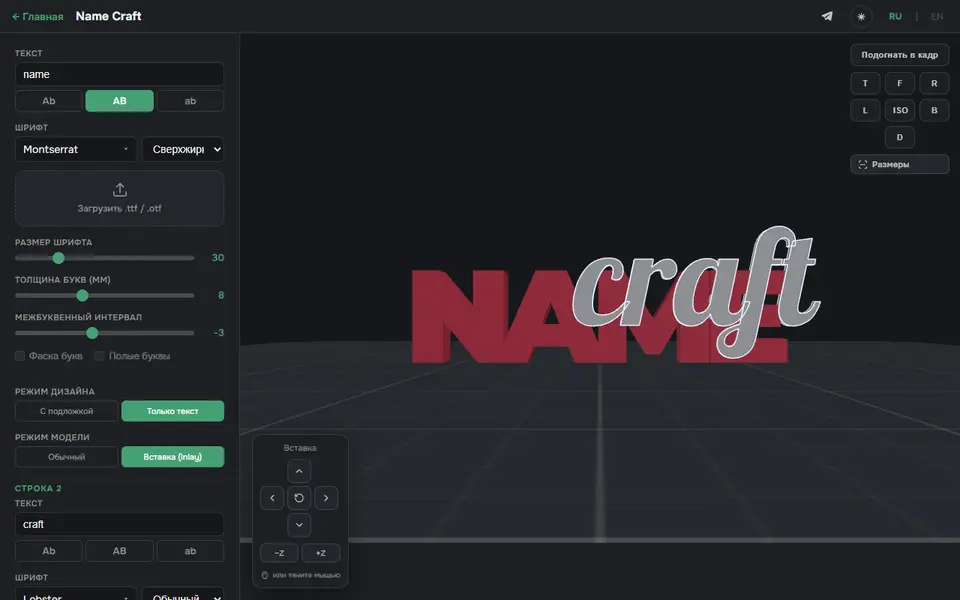Click the −Z depth button
Screen dimensions: 960x600
tap(279, 553)
